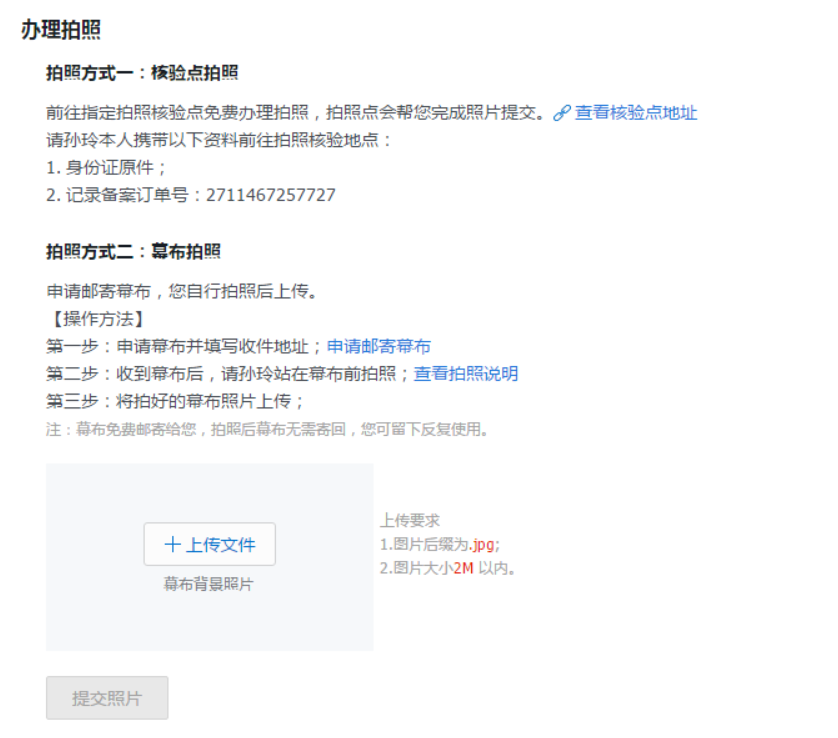
Task: Click the plus icon in the upload button
Action: pyautogui.click(x=173, y=545)
